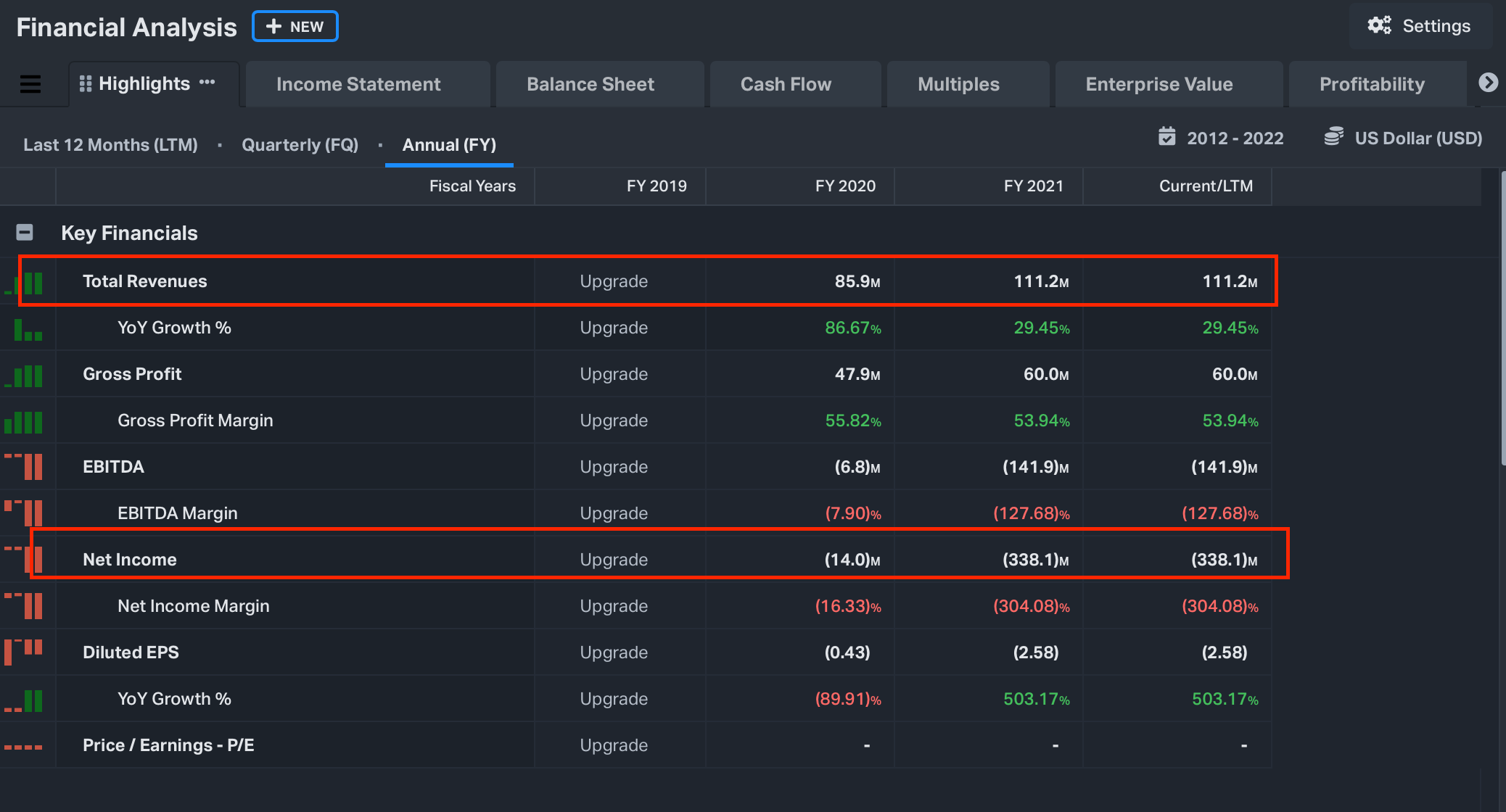Select Last 12 Months (LTM) view

coord(110,144)
